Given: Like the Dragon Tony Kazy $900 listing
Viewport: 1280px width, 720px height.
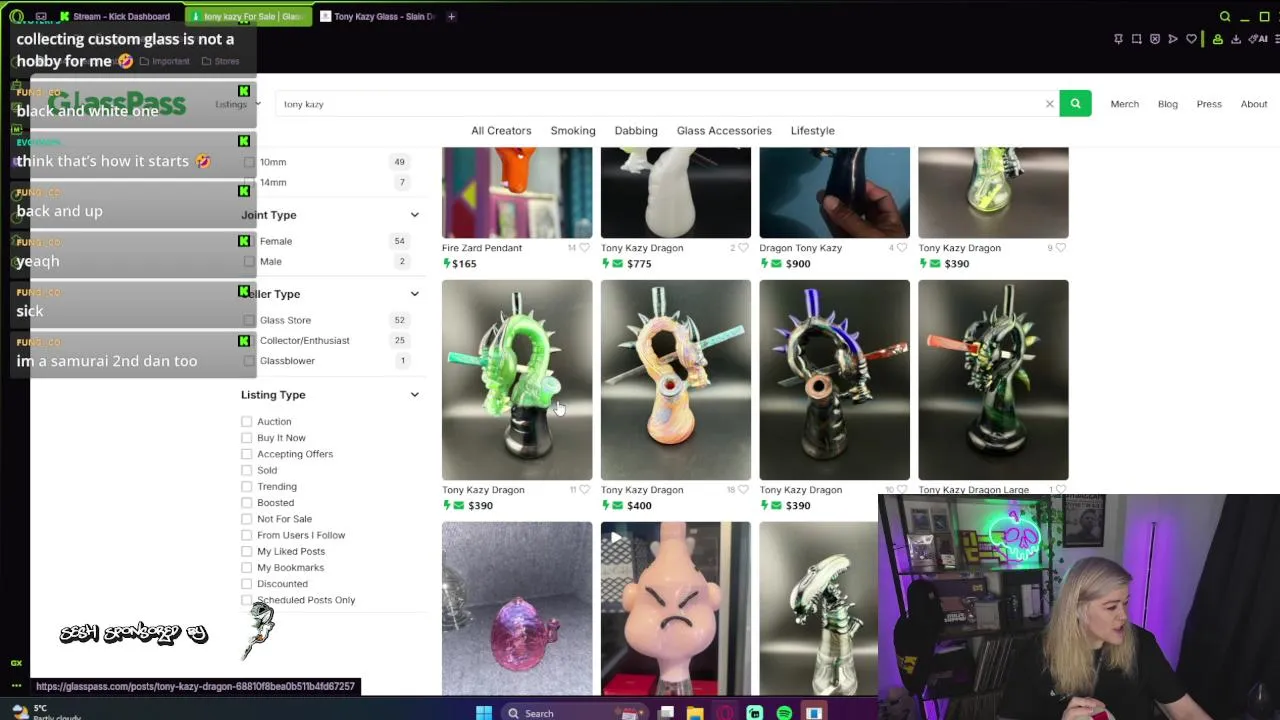Looking at the screenshot, I should [x=902, y=248].
